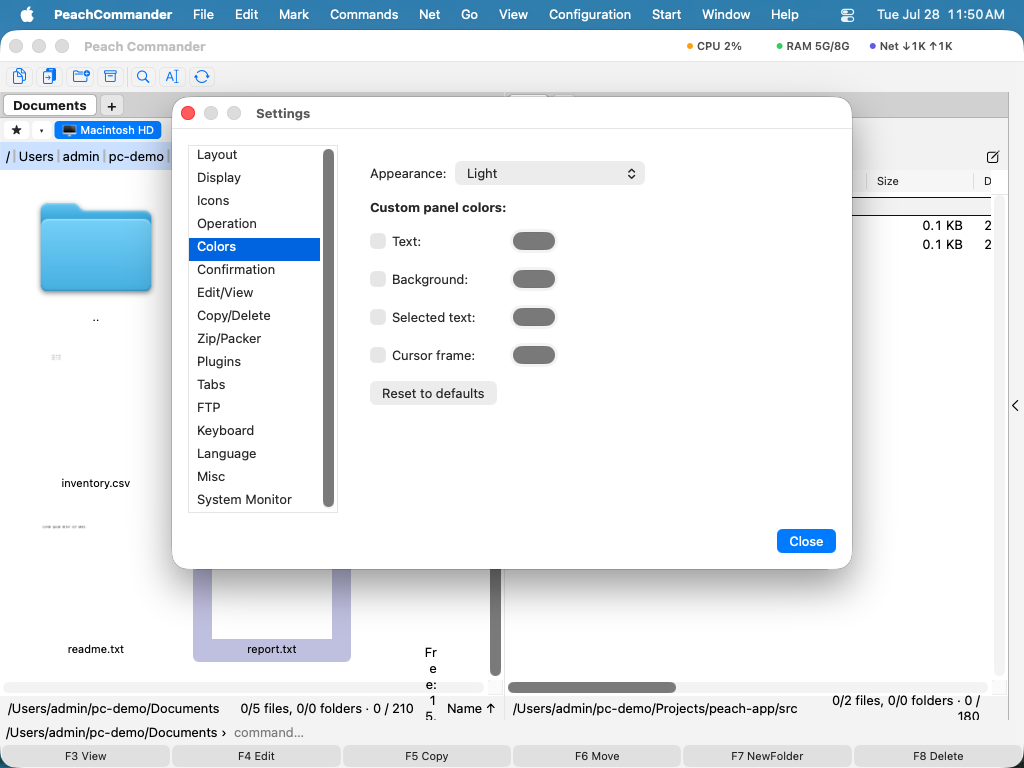
Task: Select System Monitor in settings list
Action: tap(255, 500)
